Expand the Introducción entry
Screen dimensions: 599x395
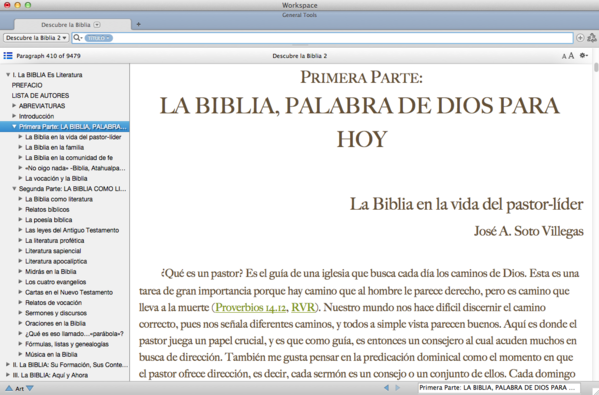pyautogui.click(x=14, y=116)
